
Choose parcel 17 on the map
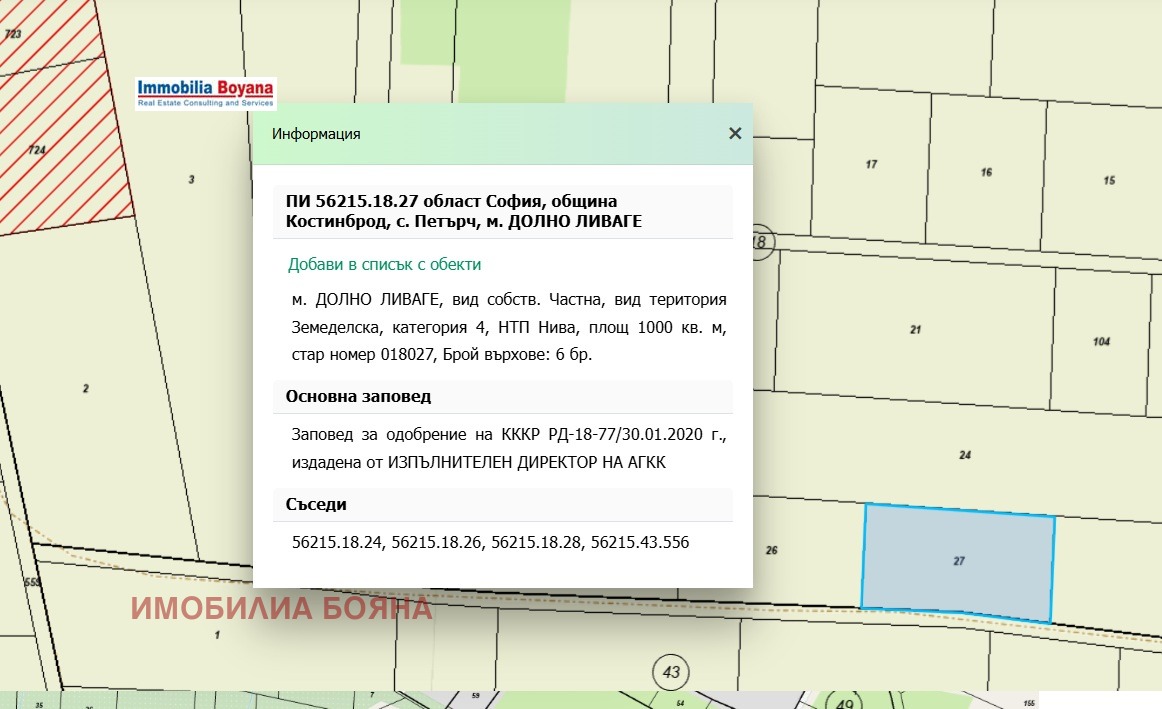tap(871, 164)
